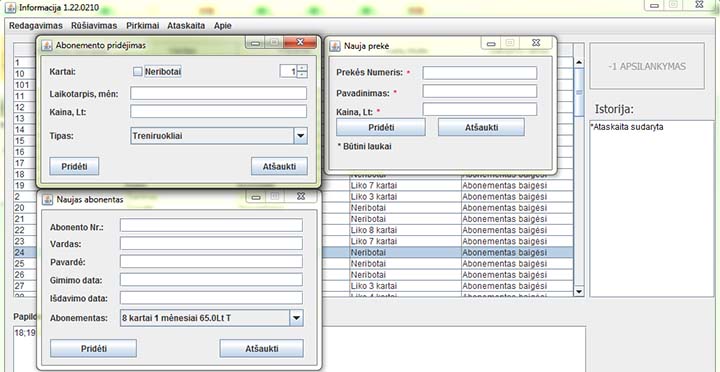Increase Kartai spinner value
The image size is (720, 372).
[x=302, y=68]
